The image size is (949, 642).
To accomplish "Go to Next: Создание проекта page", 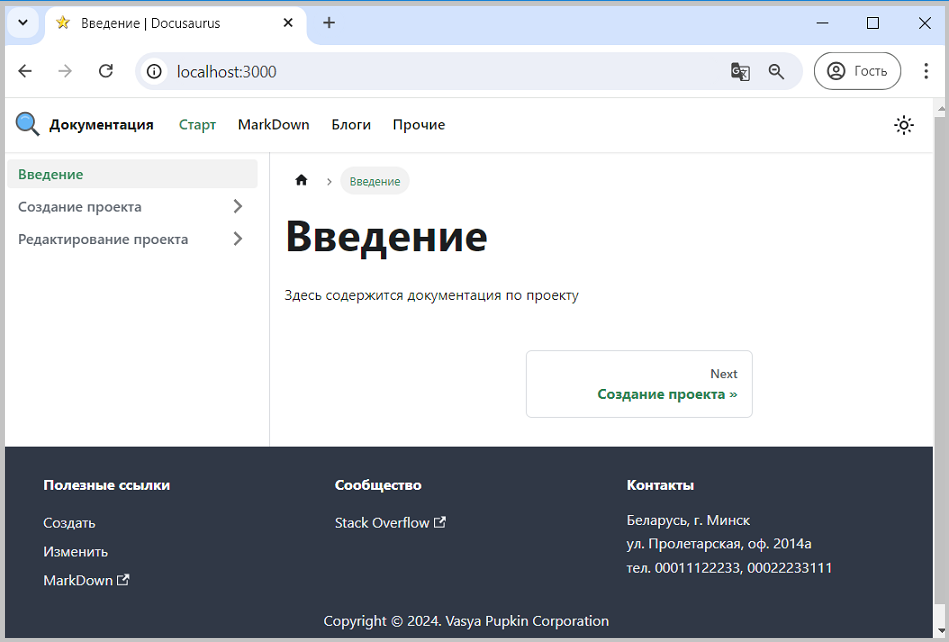I will pos(639,384).
